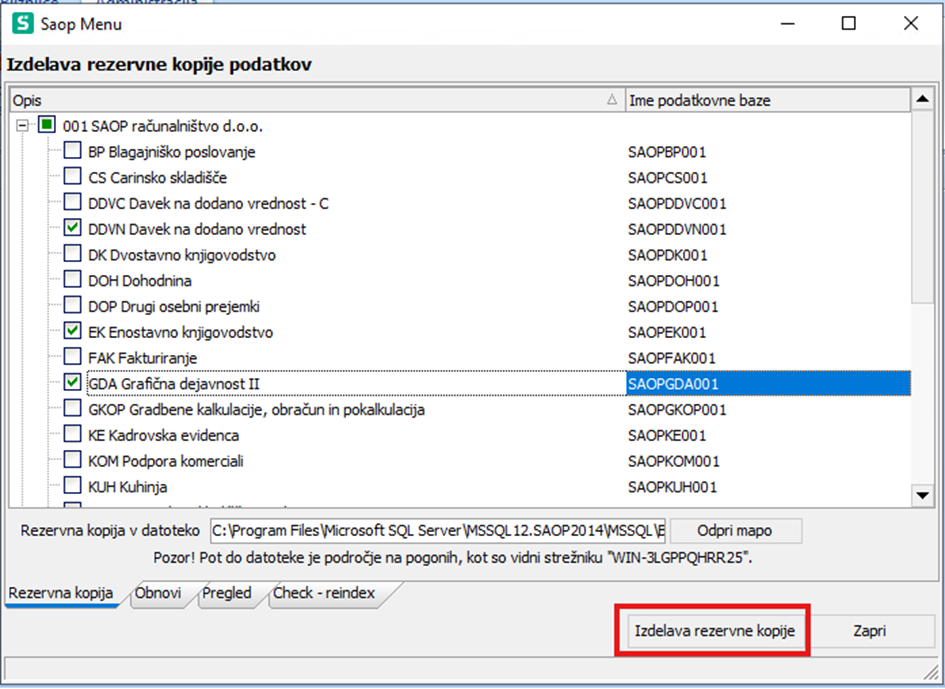945x689 pixels.
Task: Click the Saop Menu app icon
Action: click(x=23, y=24)
